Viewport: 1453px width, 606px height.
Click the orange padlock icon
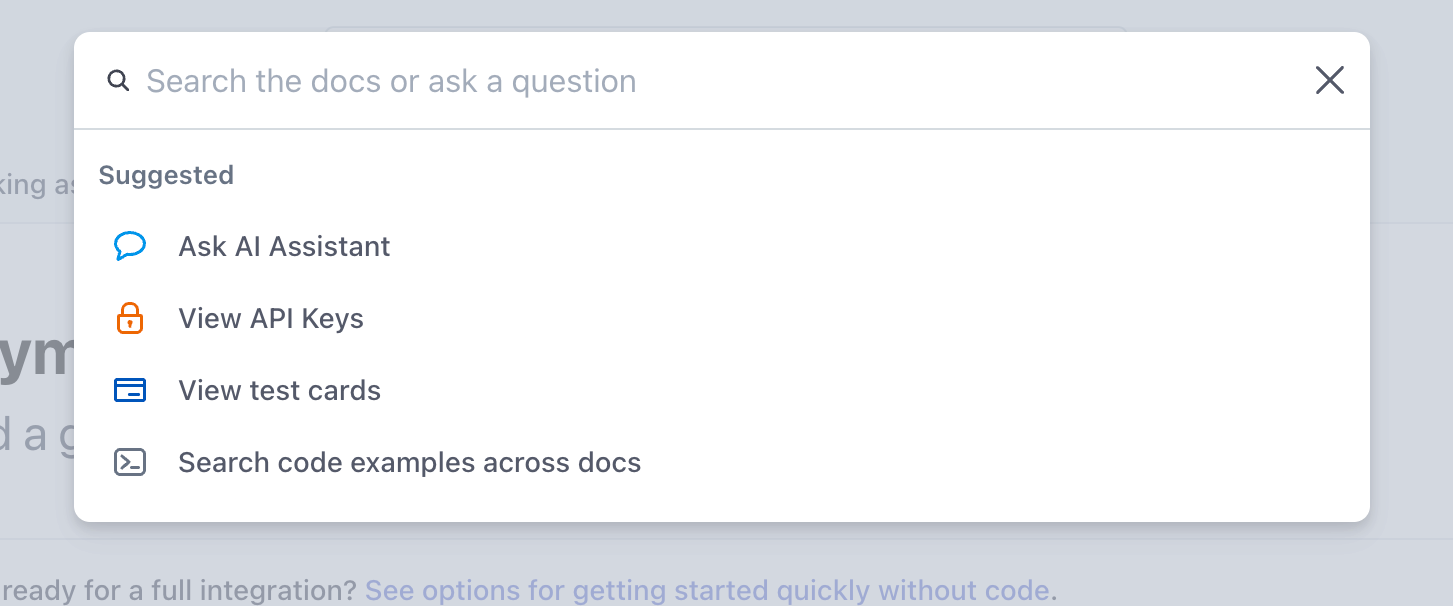pyautogui.click(x=130, y=318)
